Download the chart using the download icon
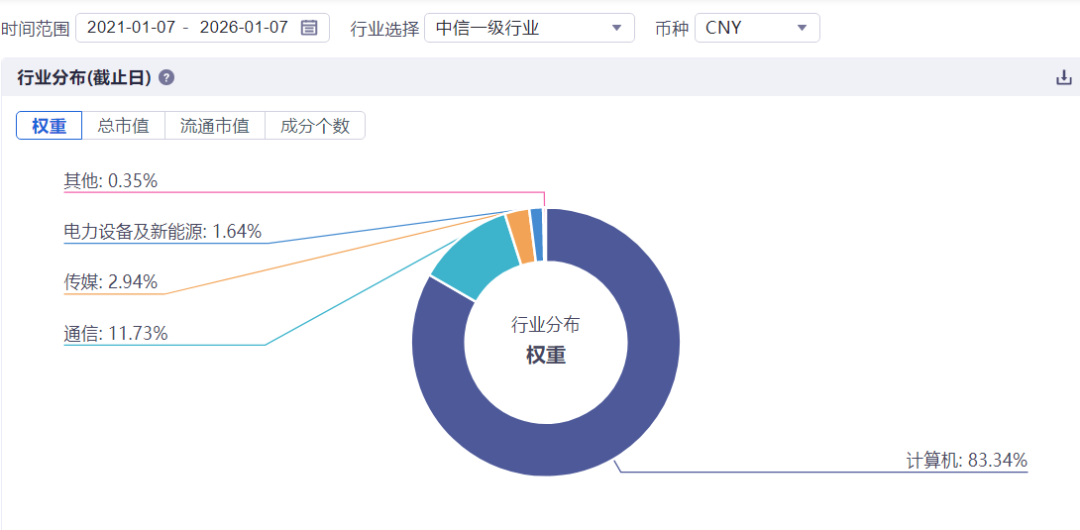 1064,78
